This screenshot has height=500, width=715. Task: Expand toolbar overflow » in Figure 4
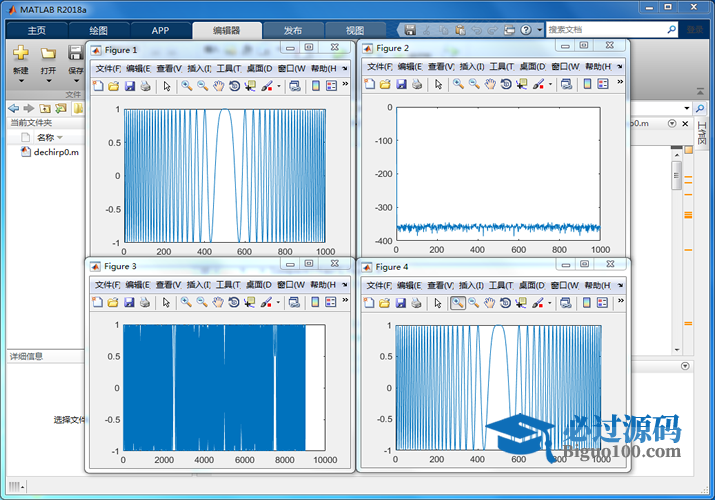pos(621,301)
